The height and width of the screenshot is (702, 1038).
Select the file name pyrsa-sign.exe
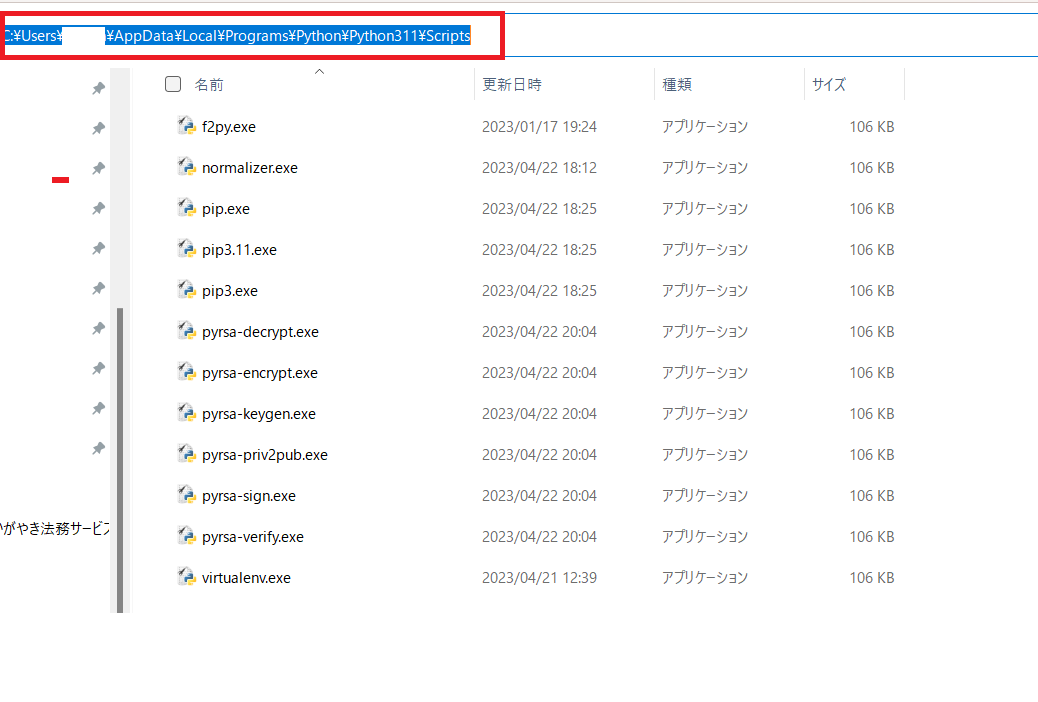(x=249, y=496)
